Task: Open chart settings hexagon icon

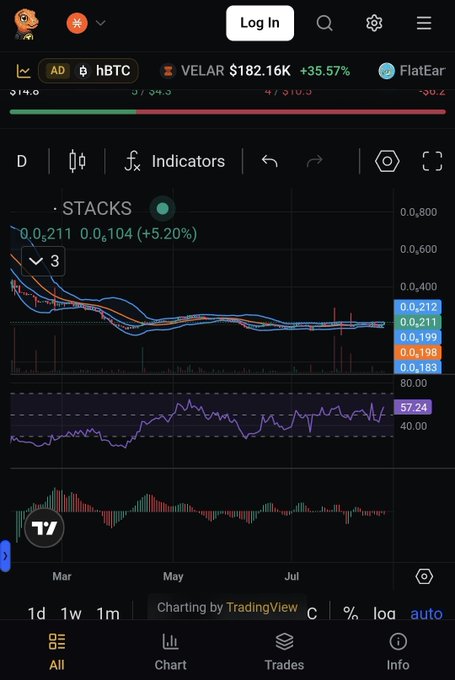Action: [x=387, y=161]
